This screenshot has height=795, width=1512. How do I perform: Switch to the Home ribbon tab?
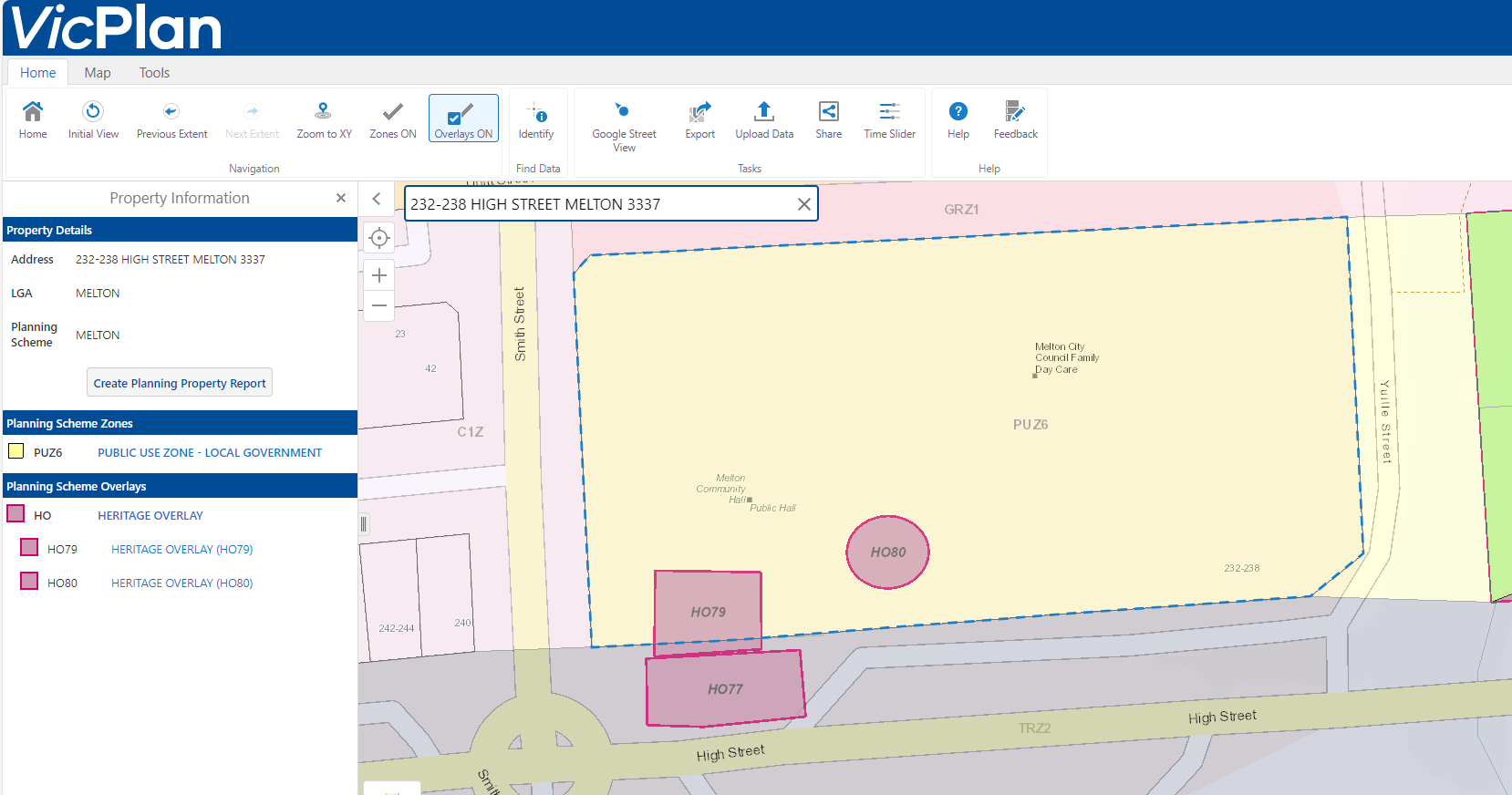click(38, 73)
